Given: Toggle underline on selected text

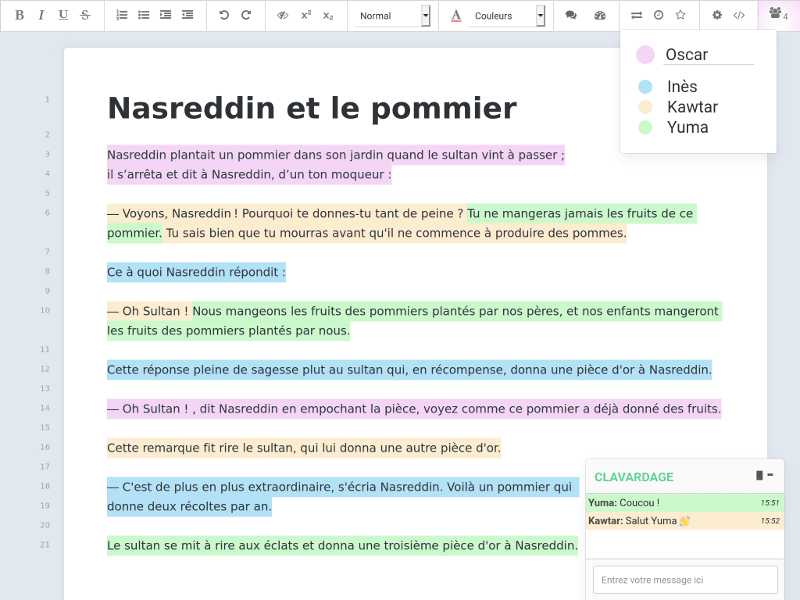Looking at the screenshot, I should point(64,15).
